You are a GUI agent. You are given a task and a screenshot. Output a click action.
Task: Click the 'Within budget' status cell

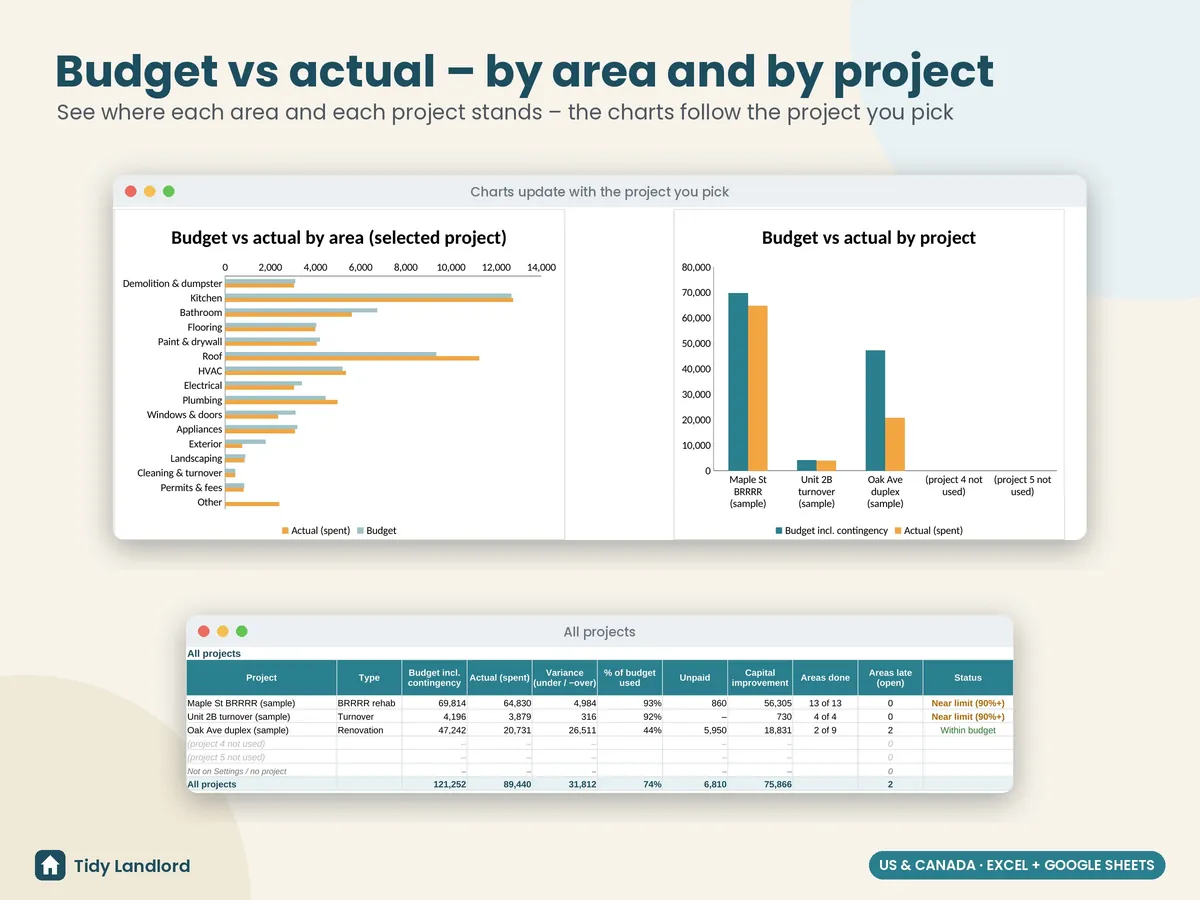coord(968,730)
